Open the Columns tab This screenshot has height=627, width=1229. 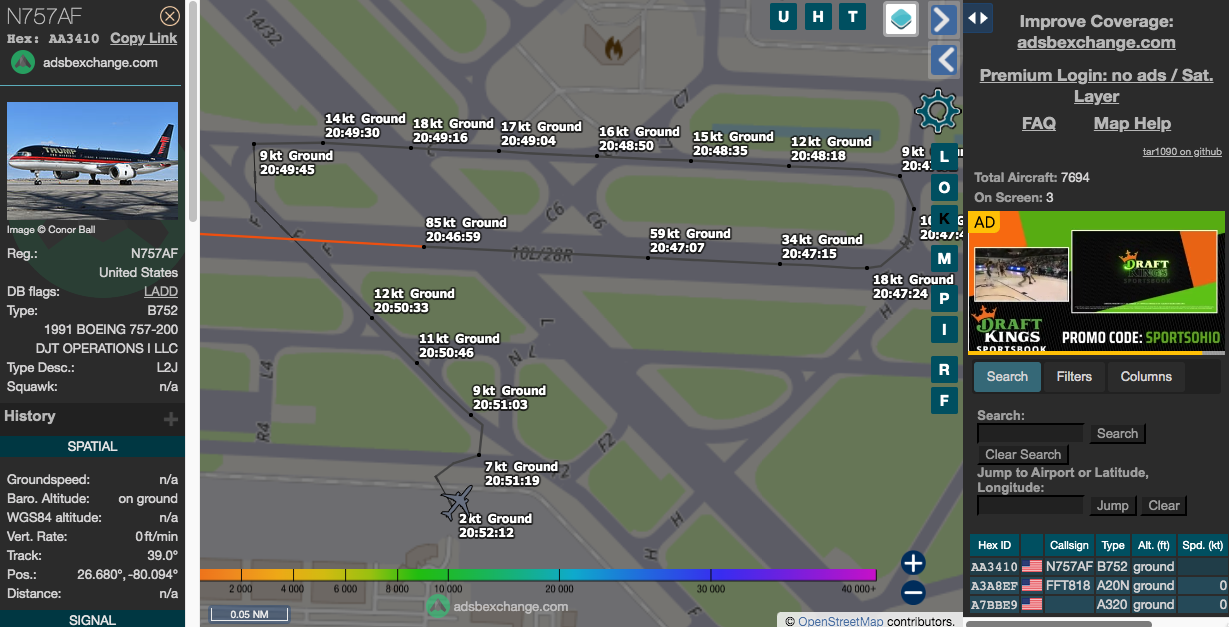1146,377
